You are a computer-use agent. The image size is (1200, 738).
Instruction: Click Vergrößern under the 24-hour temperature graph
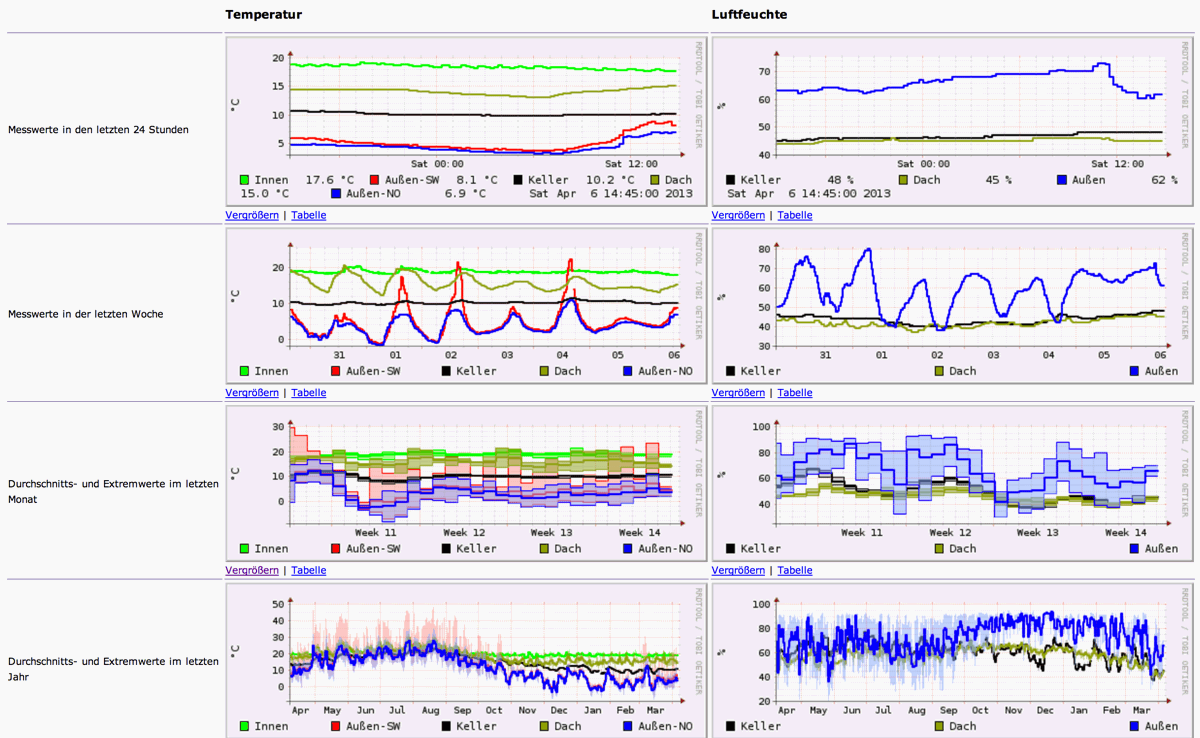coord(252,215)
